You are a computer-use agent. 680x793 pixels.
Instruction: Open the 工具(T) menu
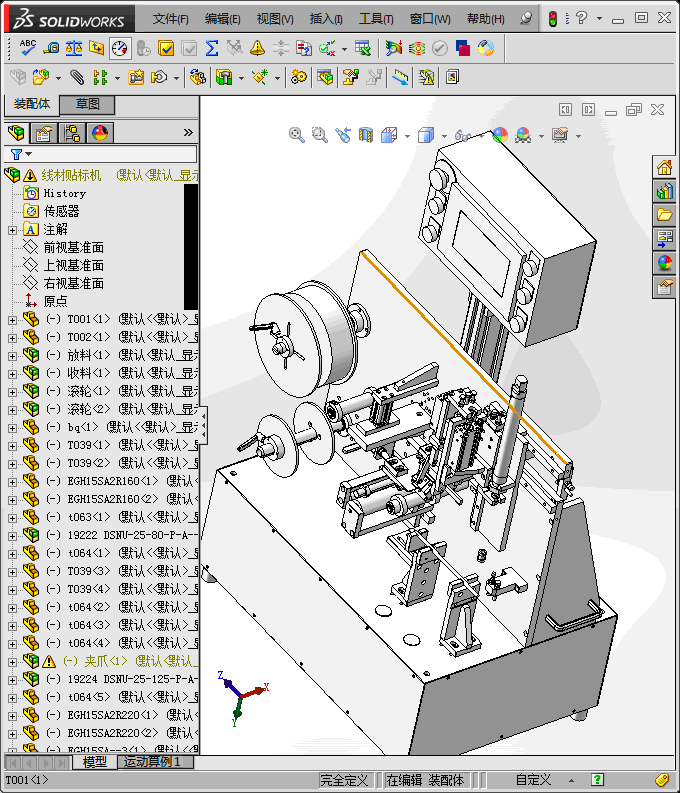pyautogui.click(x=376, y=19)
